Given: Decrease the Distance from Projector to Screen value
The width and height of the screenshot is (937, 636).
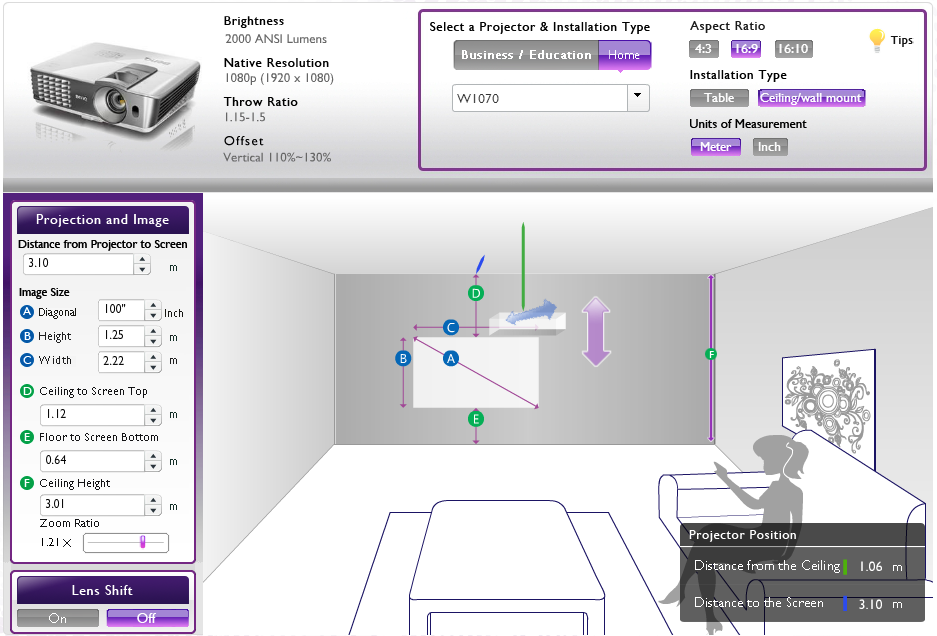Looking at the screenshot, I should point(142,270).
